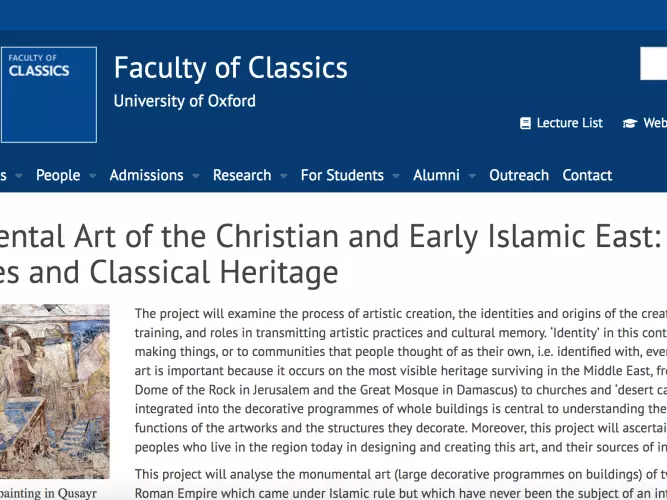Screen dimensions: 667x500
Task: Select For Students in the navigation
Action: click(x=342, y=175)
